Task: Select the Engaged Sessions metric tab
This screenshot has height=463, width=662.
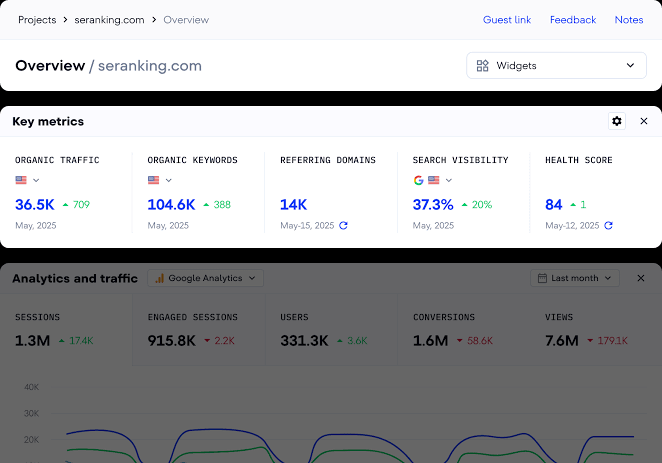Action: 198,330
